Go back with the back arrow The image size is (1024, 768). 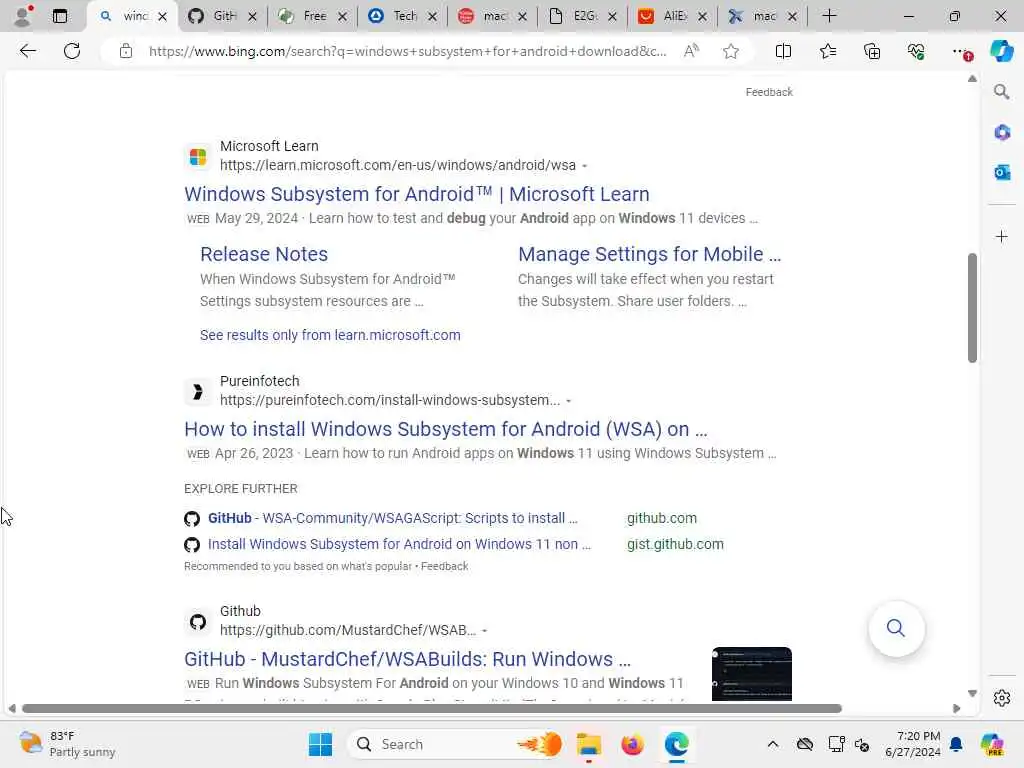(27, 51)
